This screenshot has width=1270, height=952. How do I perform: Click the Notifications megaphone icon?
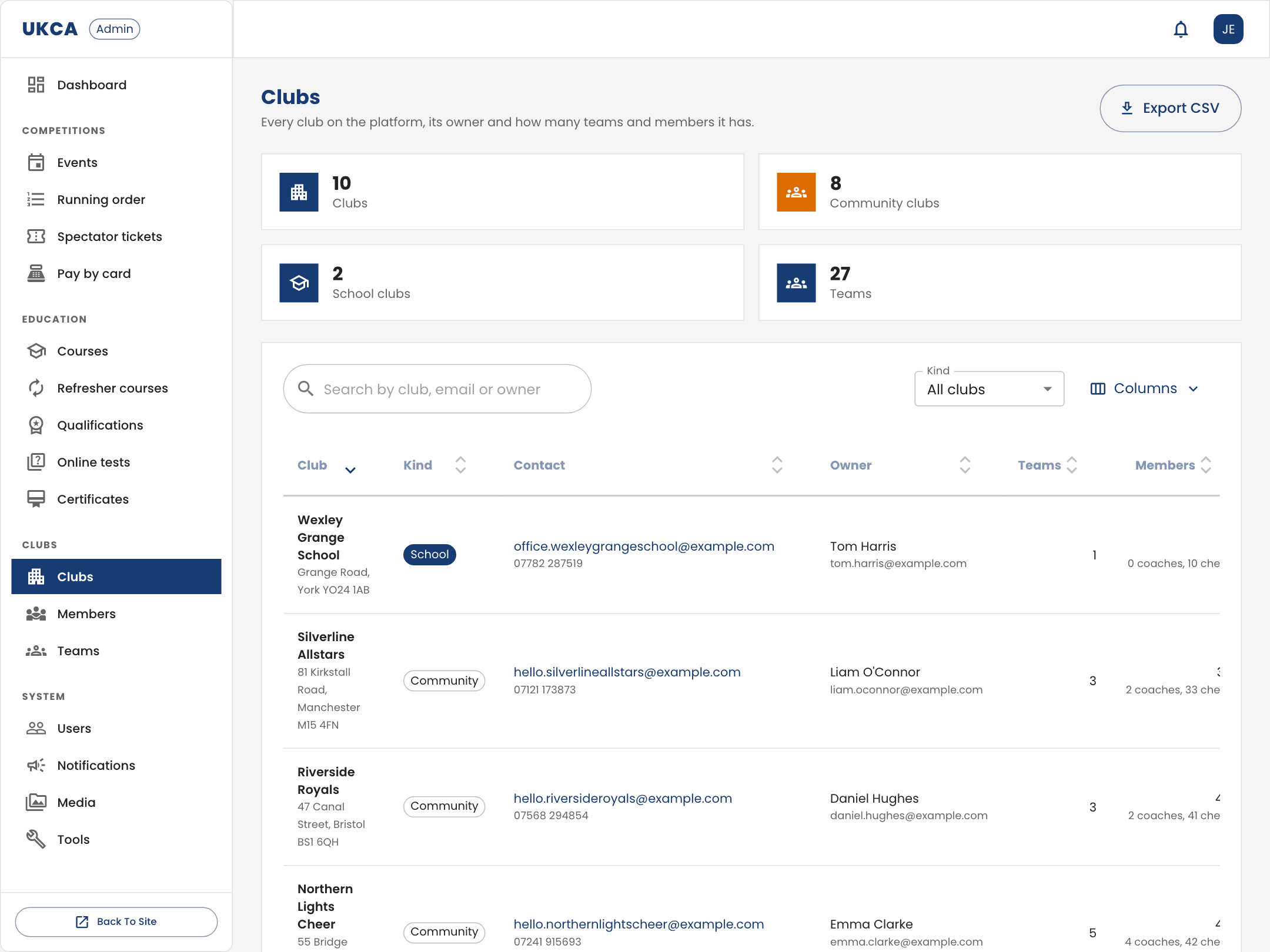click(x=36, y=765)
